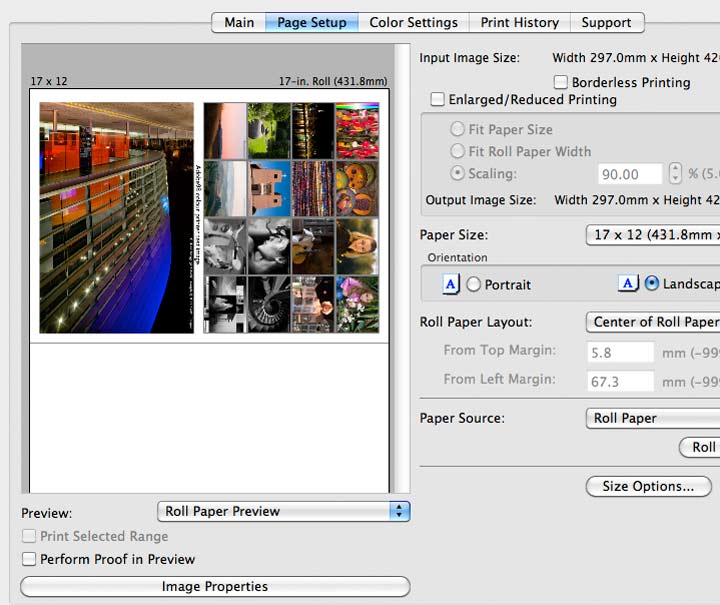
Task: Open the Paper Source dropdown
Action: (x=653, y=419)
